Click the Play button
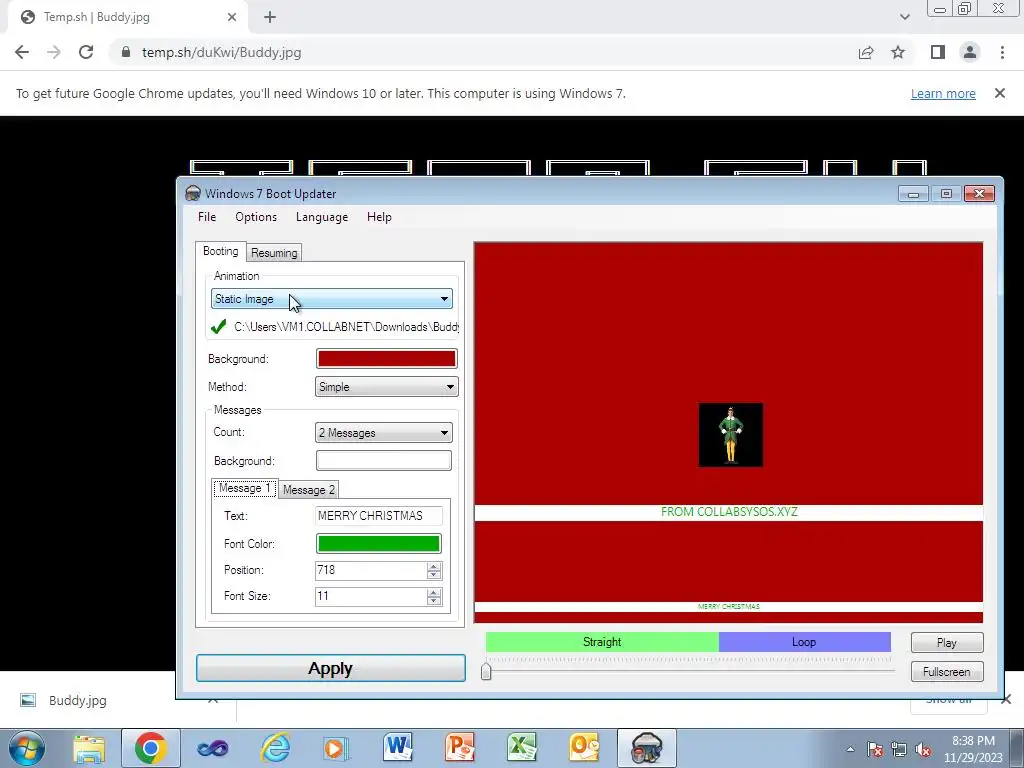 pos(947,643)
